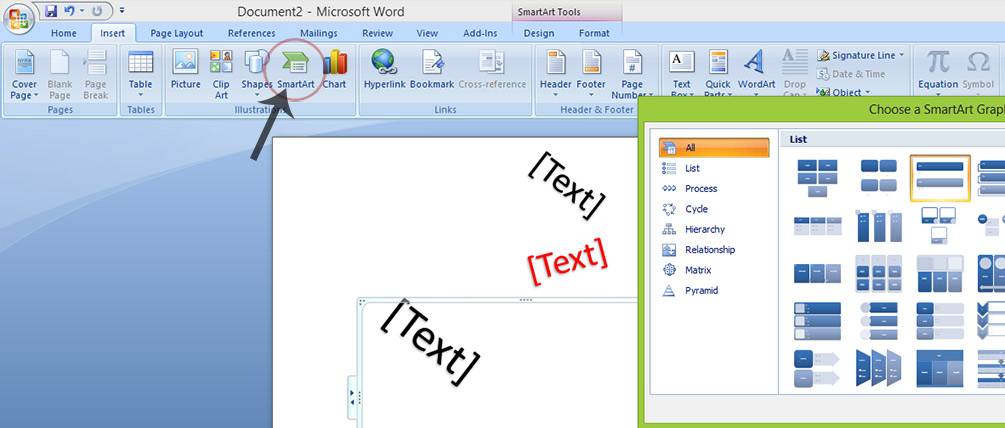Open the Table insert menu
Screen dimensions: 1005x428
pyautogui.click(x=140, y=74)
